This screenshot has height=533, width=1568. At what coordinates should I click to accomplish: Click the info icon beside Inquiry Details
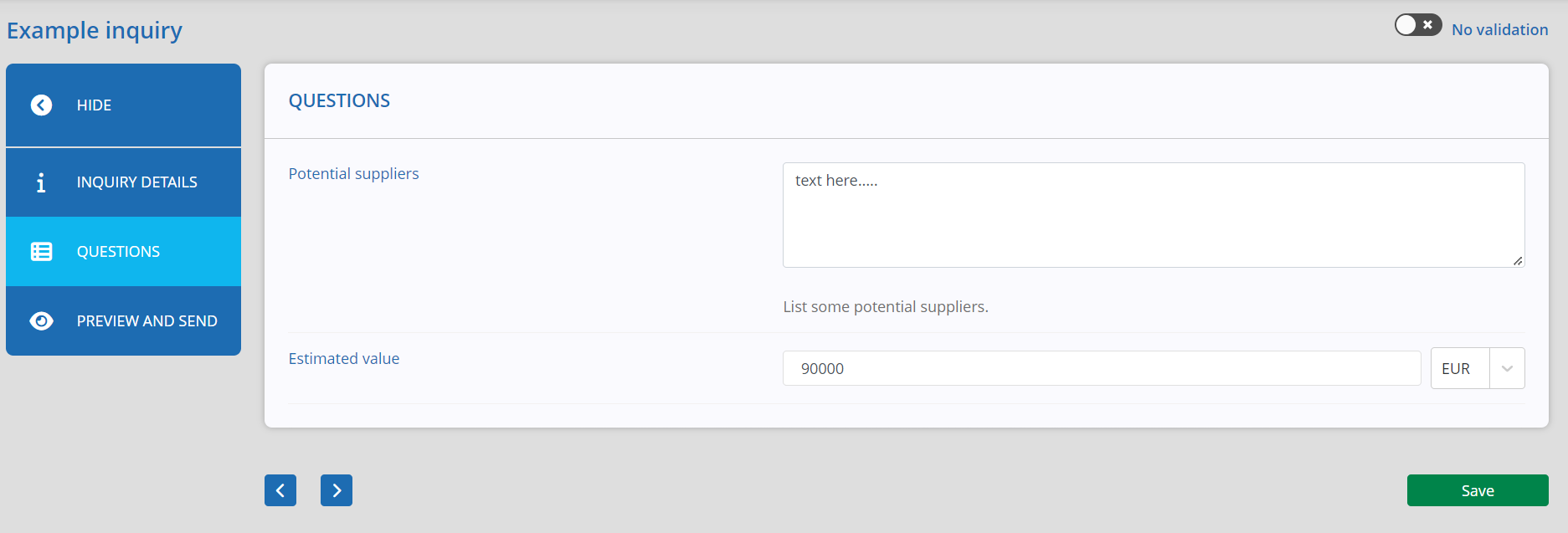[41, 182]
